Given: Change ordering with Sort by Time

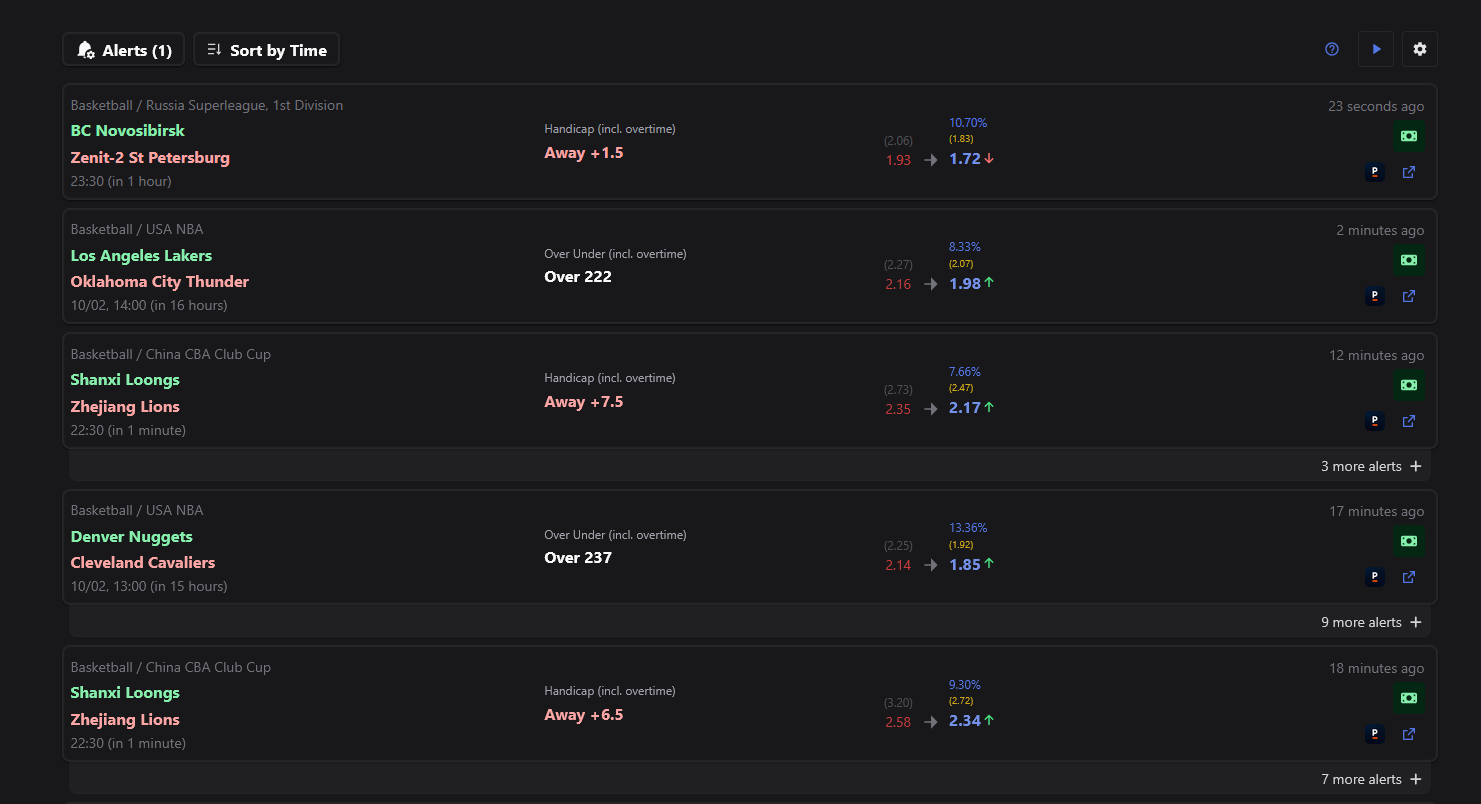Looking at the screenshot, I should click(267, 50).
